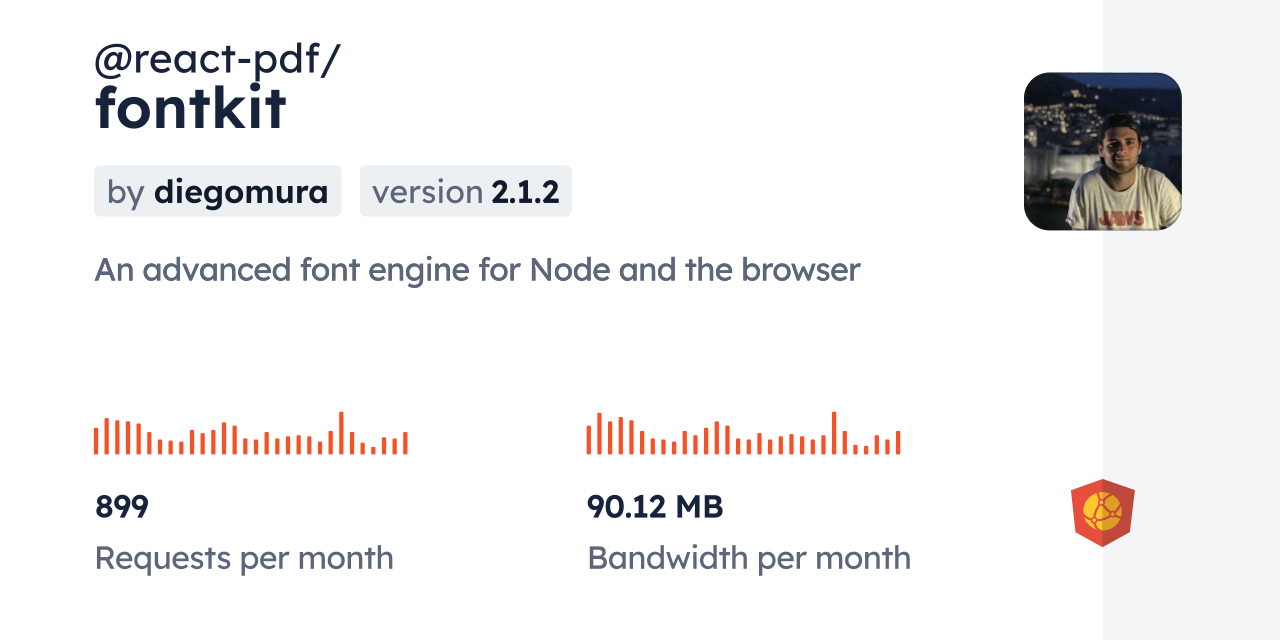Screen dimensions: 1280x640
Task: Select the "Requests per month" label
Action: pyautogui.click(x=244, y=558)
